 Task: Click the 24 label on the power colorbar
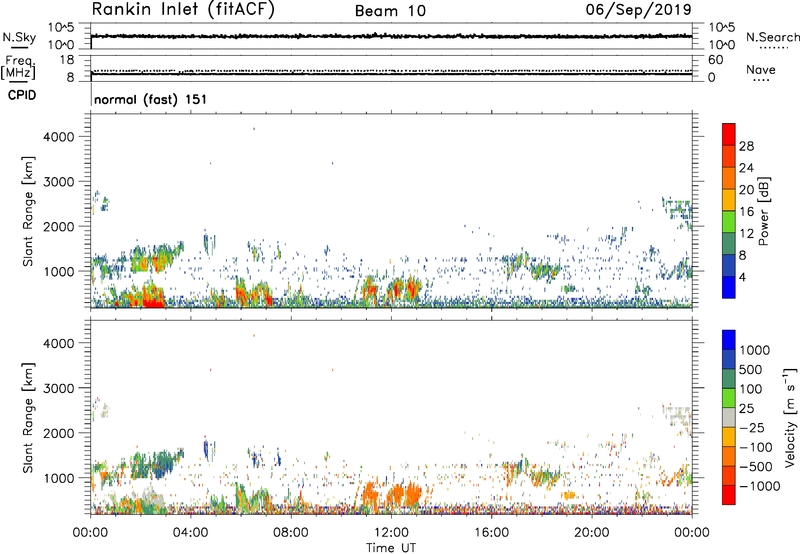[x=746, y=168]
